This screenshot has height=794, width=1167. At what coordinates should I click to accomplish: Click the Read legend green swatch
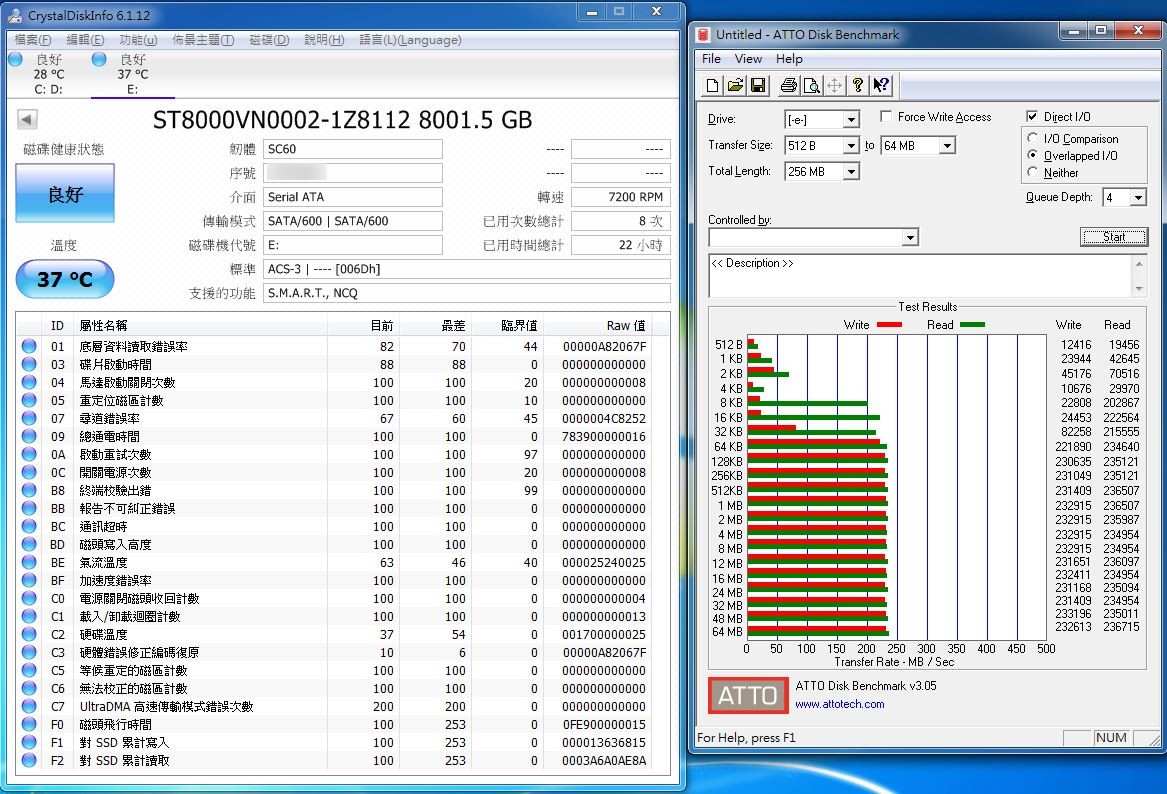click(x=972, y=324)
